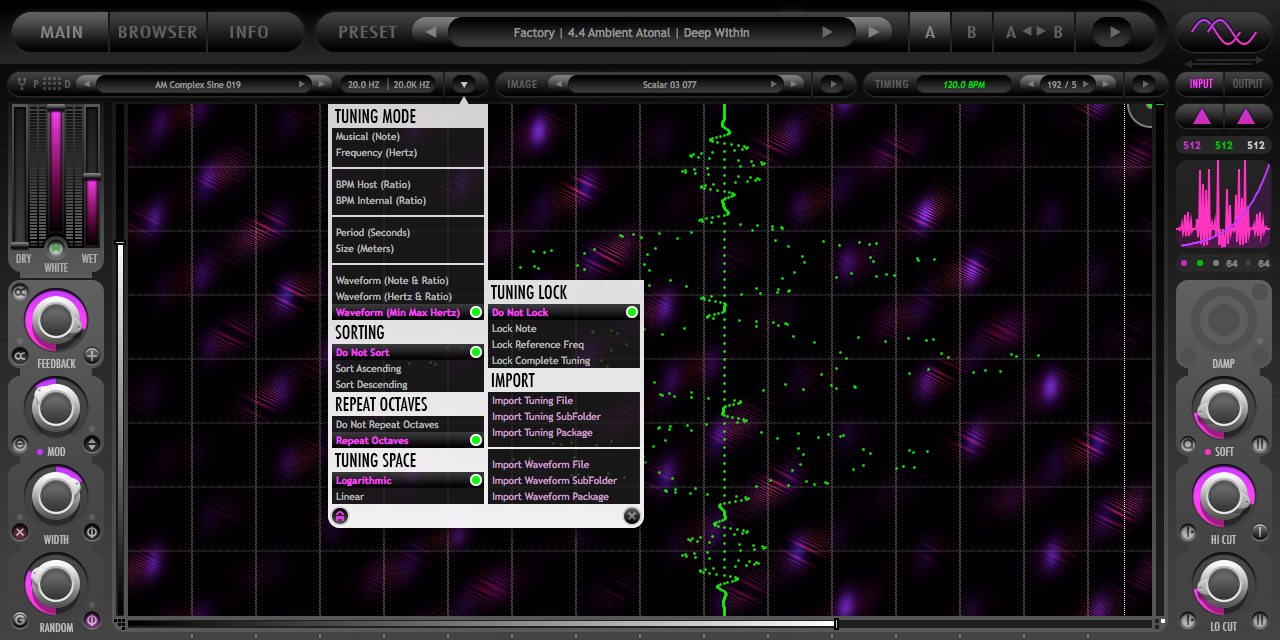Click the G icon beside the Random label
Screen dimensions: 1280x640
click(x=20, y=620)
